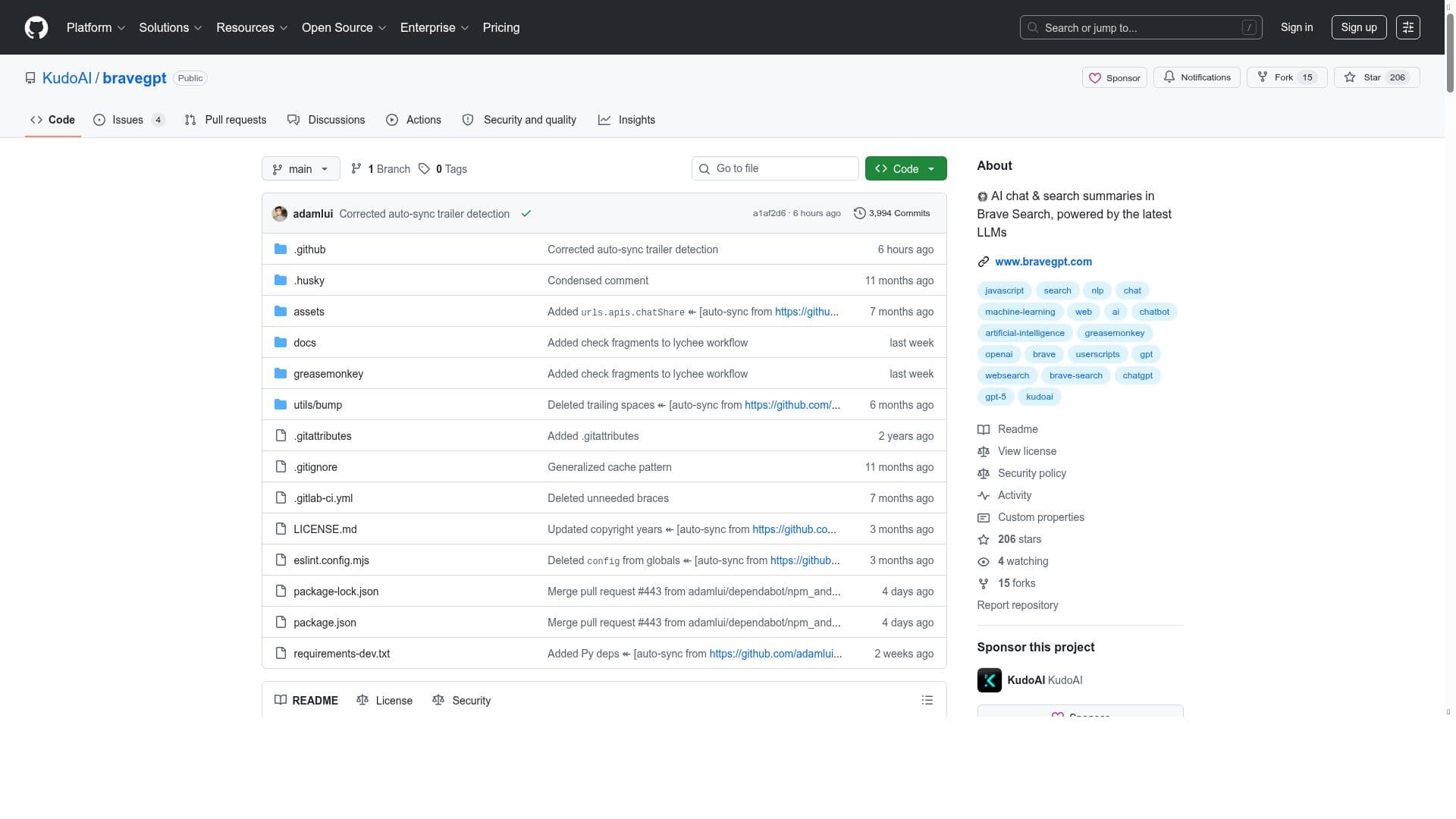Expand the Platform menu in header
The height and width of the screenshot is (819, 1456).
96,28
